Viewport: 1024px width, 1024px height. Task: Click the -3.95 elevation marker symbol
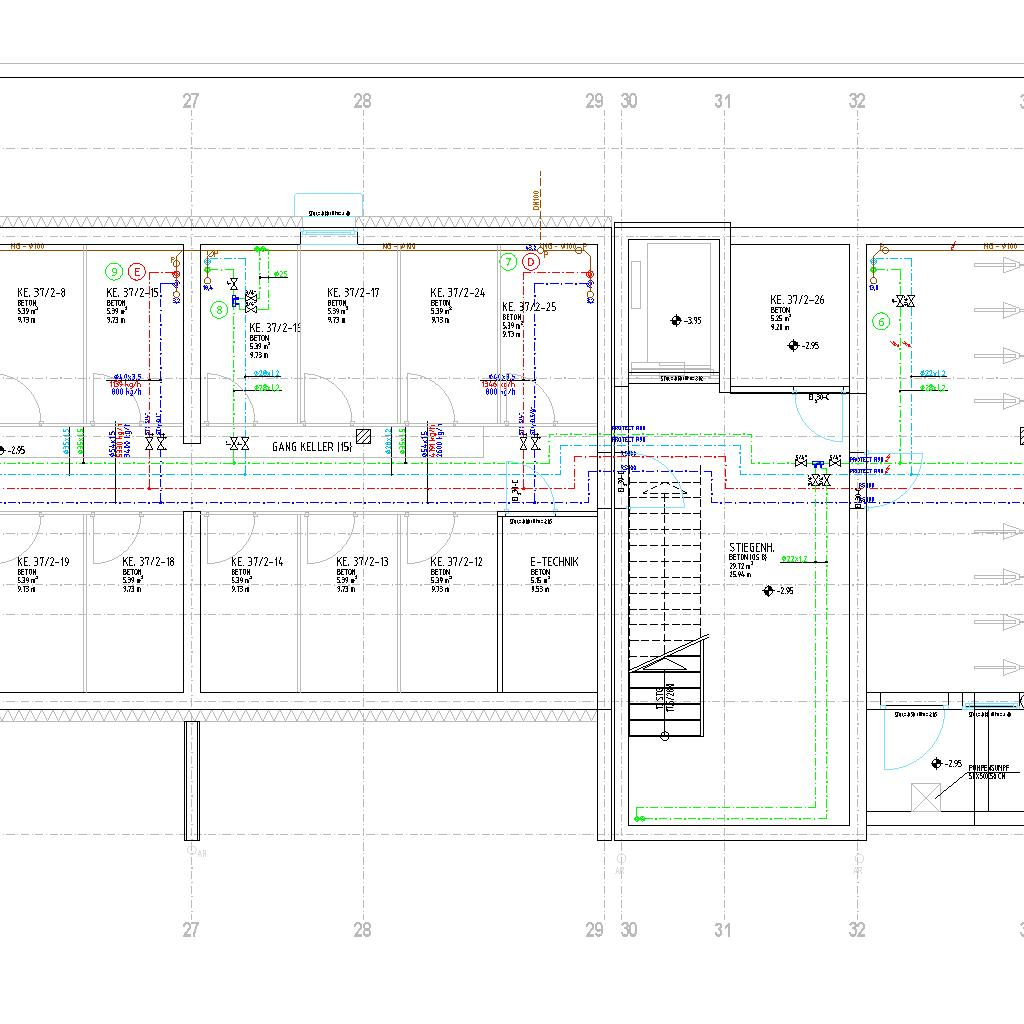pyautogui.click(x=676, y=321)
